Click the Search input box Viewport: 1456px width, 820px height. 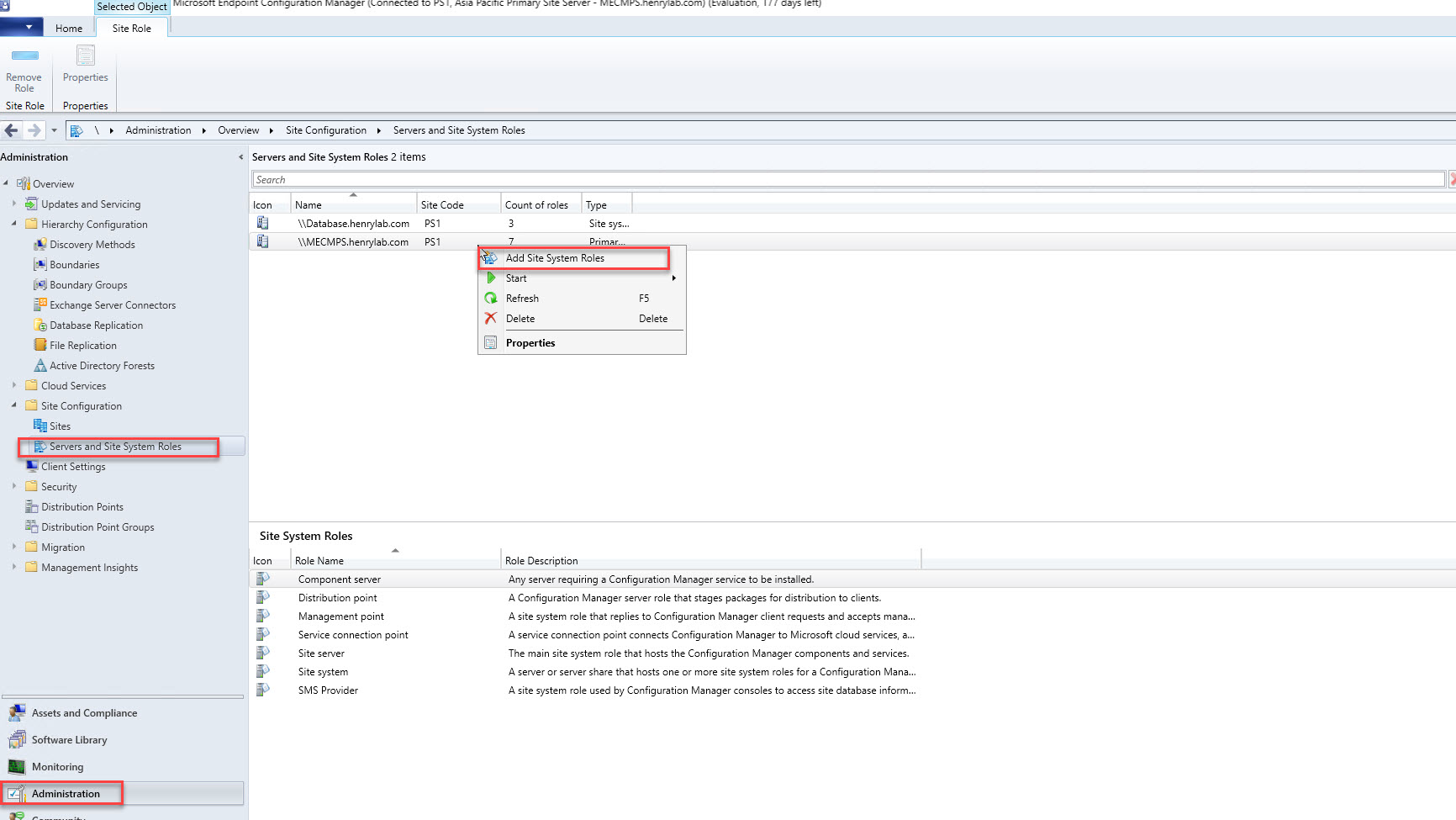coord(847,180)
